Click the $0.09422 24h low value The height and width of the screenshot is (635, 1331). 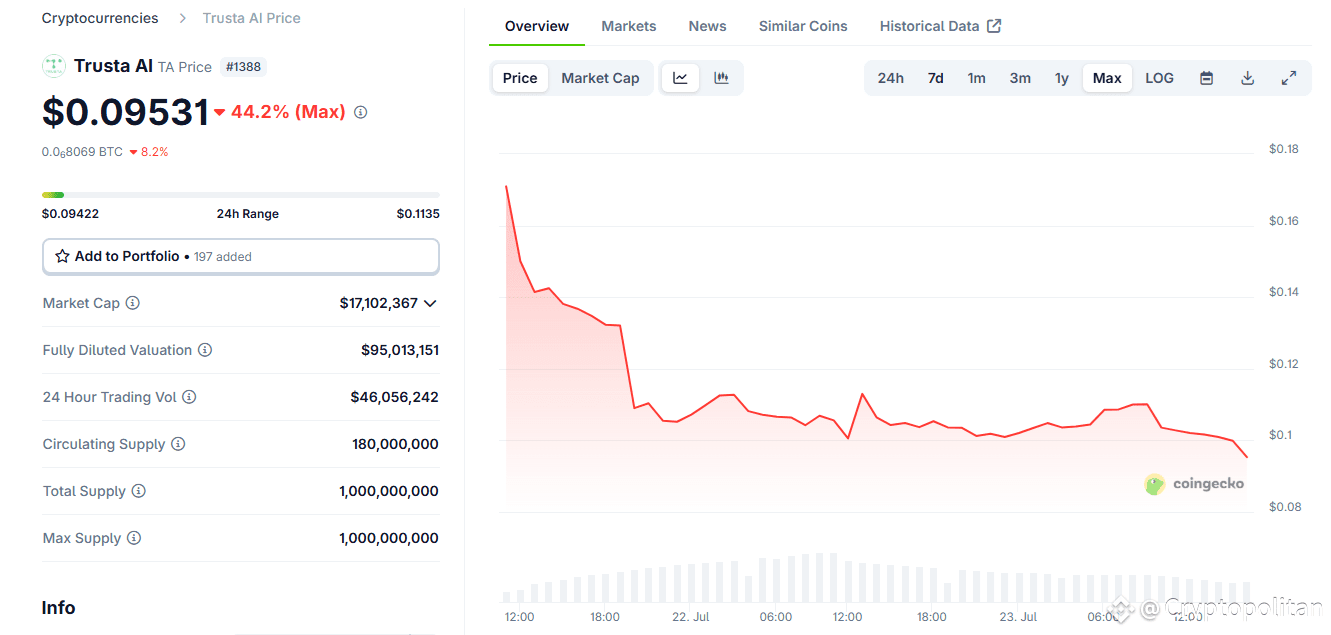click(70, 213)
